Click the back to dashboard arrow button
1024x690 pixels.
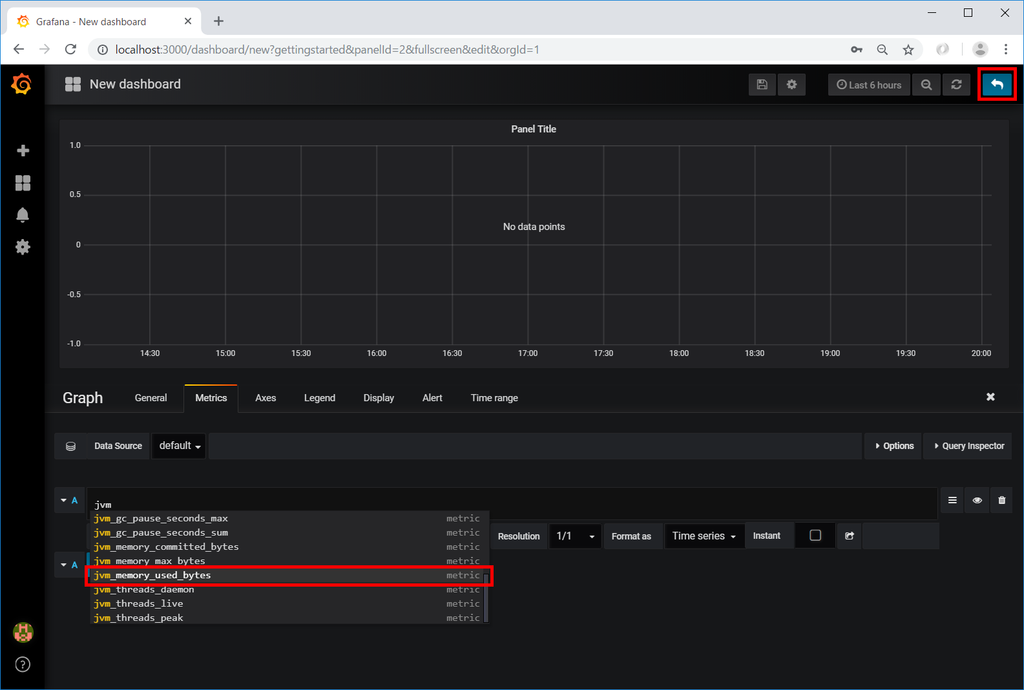coord(997,84)
